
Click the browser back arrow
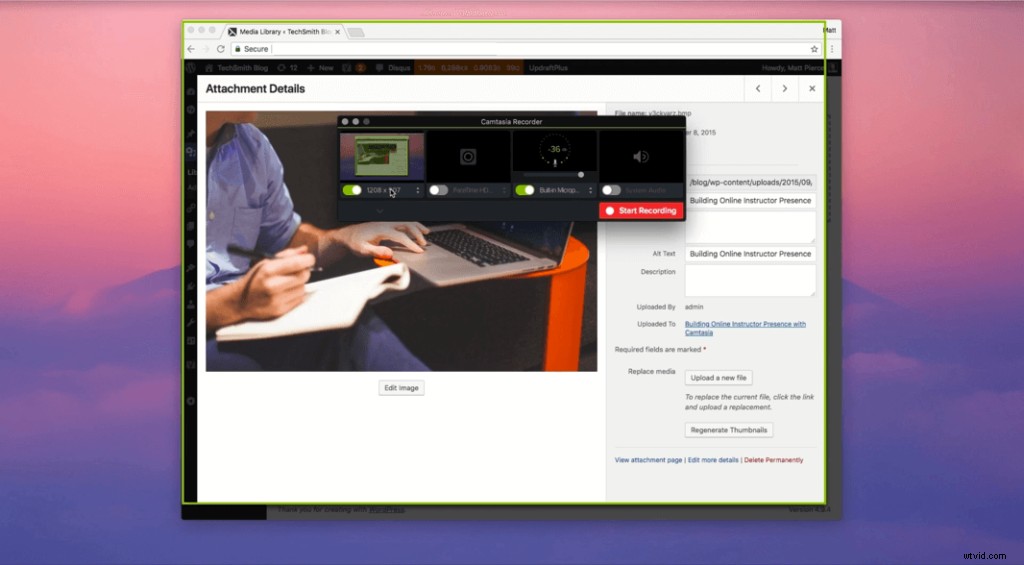click(191, 49)
